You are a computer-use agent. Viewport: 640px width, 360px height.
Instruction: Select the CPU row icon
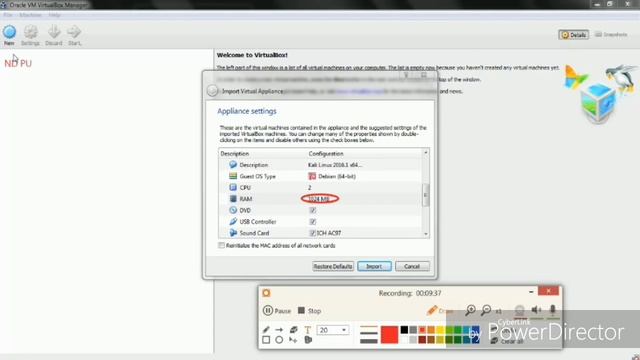pos(233,187)
